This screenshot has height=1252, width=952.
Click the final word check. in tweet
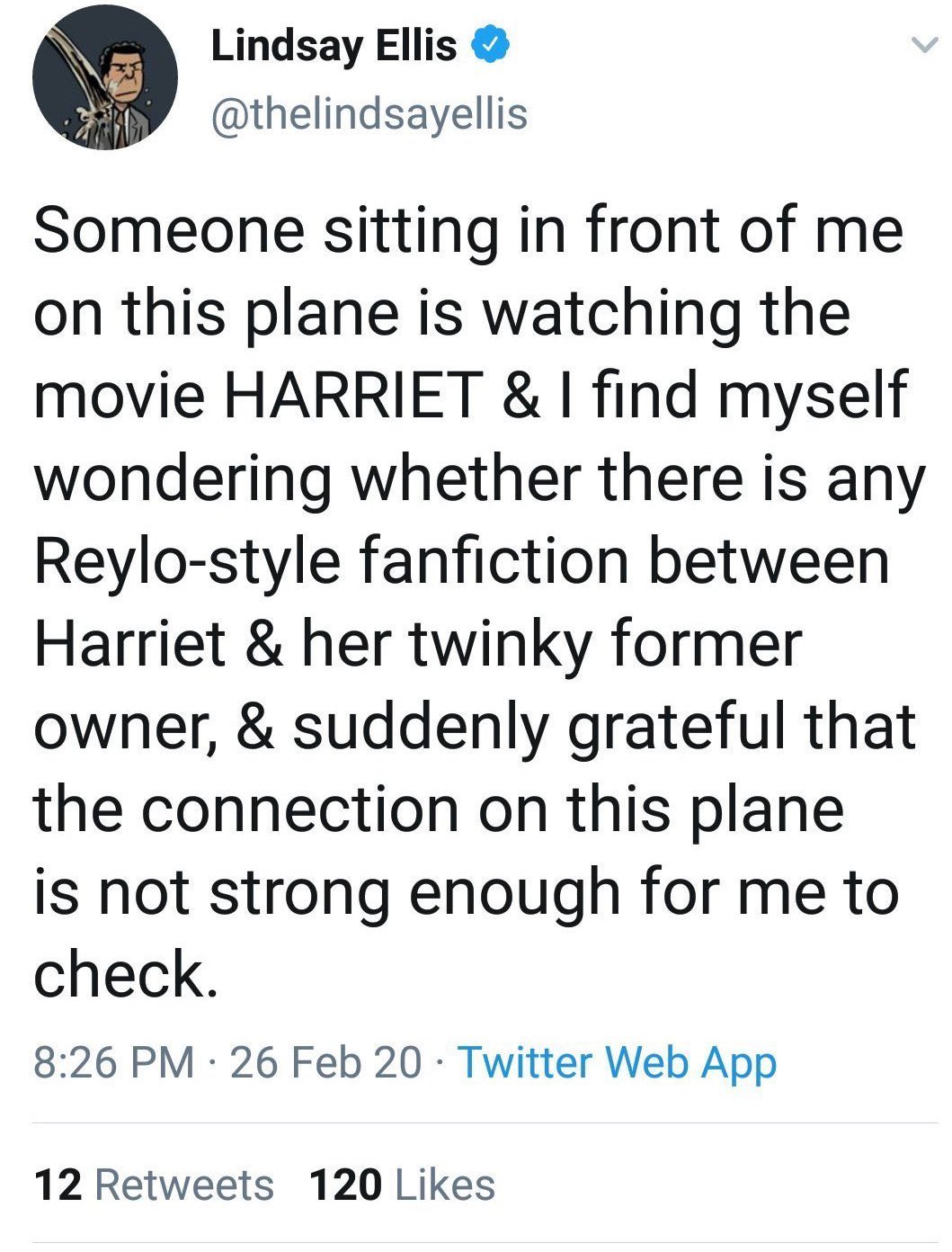[x=126, y=974]
